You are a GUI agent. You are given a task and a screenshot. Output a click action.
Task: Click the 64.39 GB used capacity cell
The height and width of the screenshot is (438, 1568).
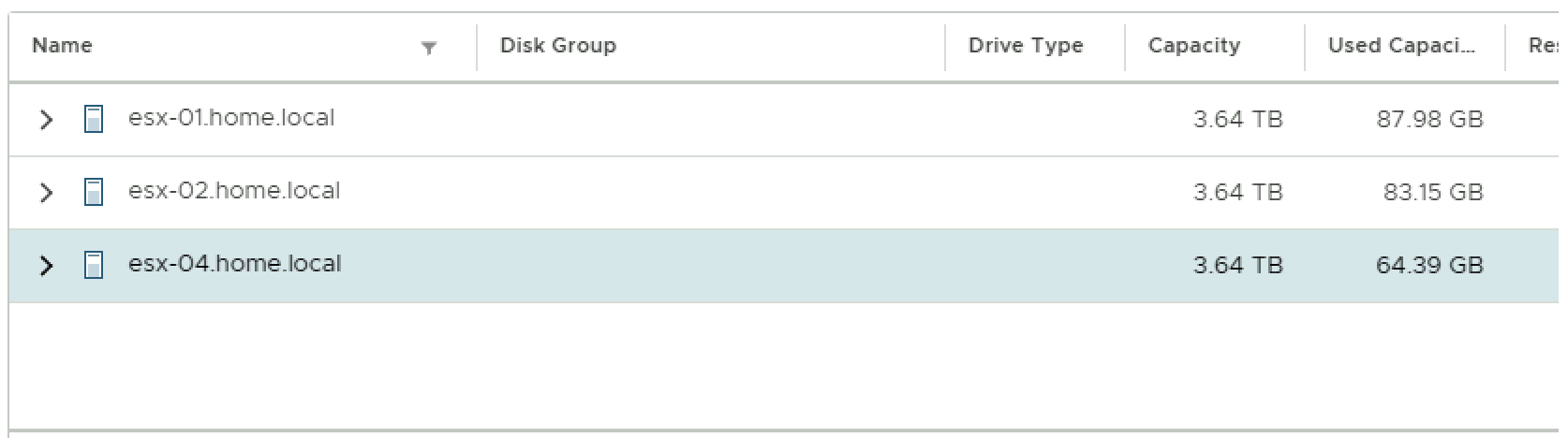pyautogui.click(x=1429, y=266)
